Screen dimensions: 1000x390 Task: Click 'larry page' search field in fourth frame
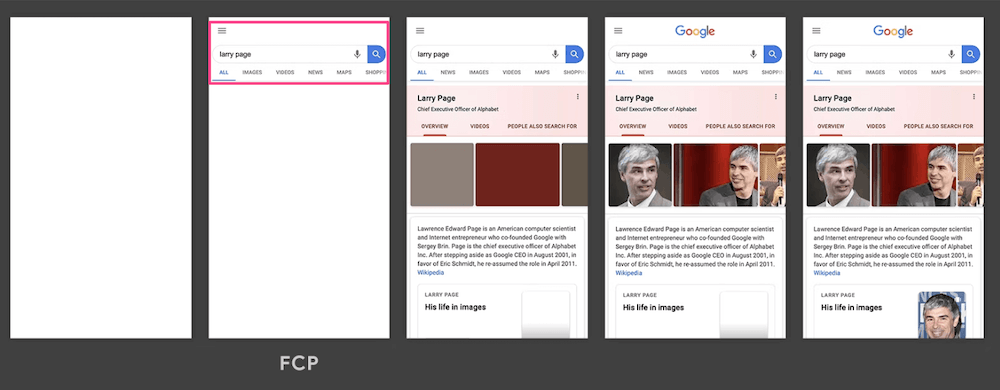686,54
